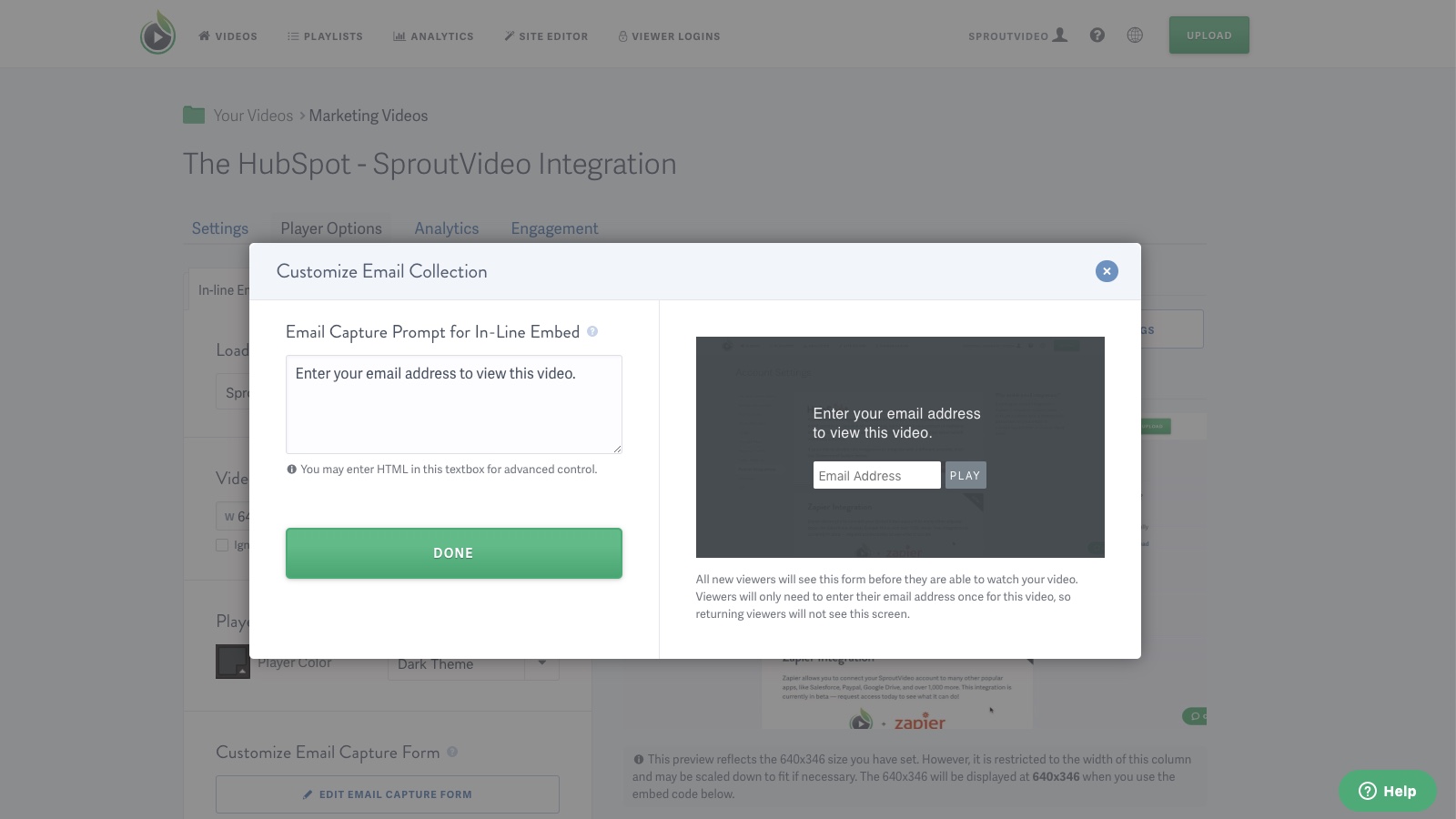The width and height of the screenshot is (1456, 819).
Task: Select the Player Color swatch
Action: (x=233, y=662)
